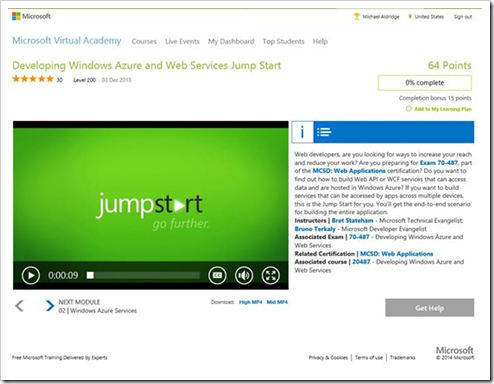
Task: Click the Sign out link
Action: click(463, 17)
